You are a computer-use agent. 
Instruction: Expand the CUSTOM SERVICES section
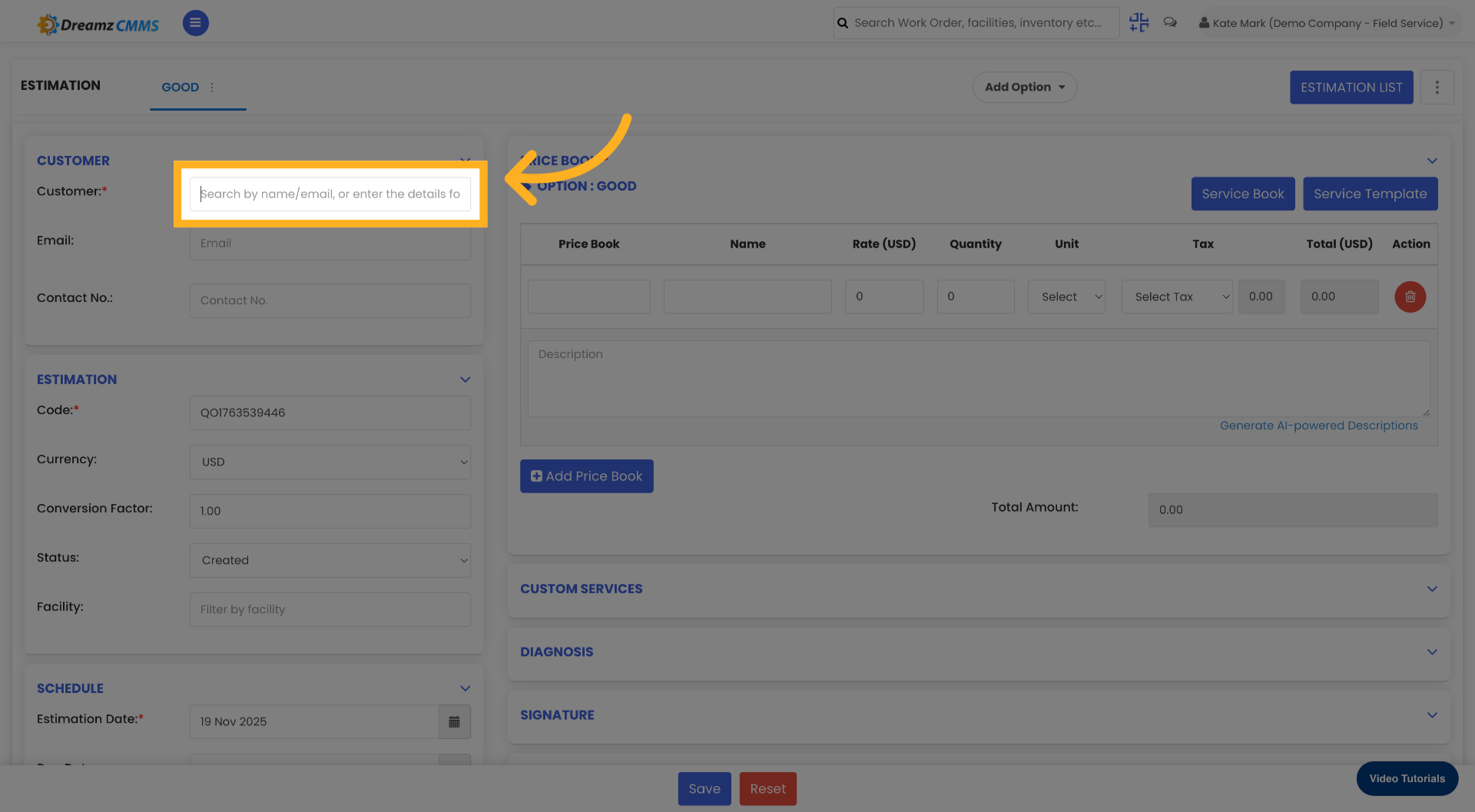click(1432, 588)
